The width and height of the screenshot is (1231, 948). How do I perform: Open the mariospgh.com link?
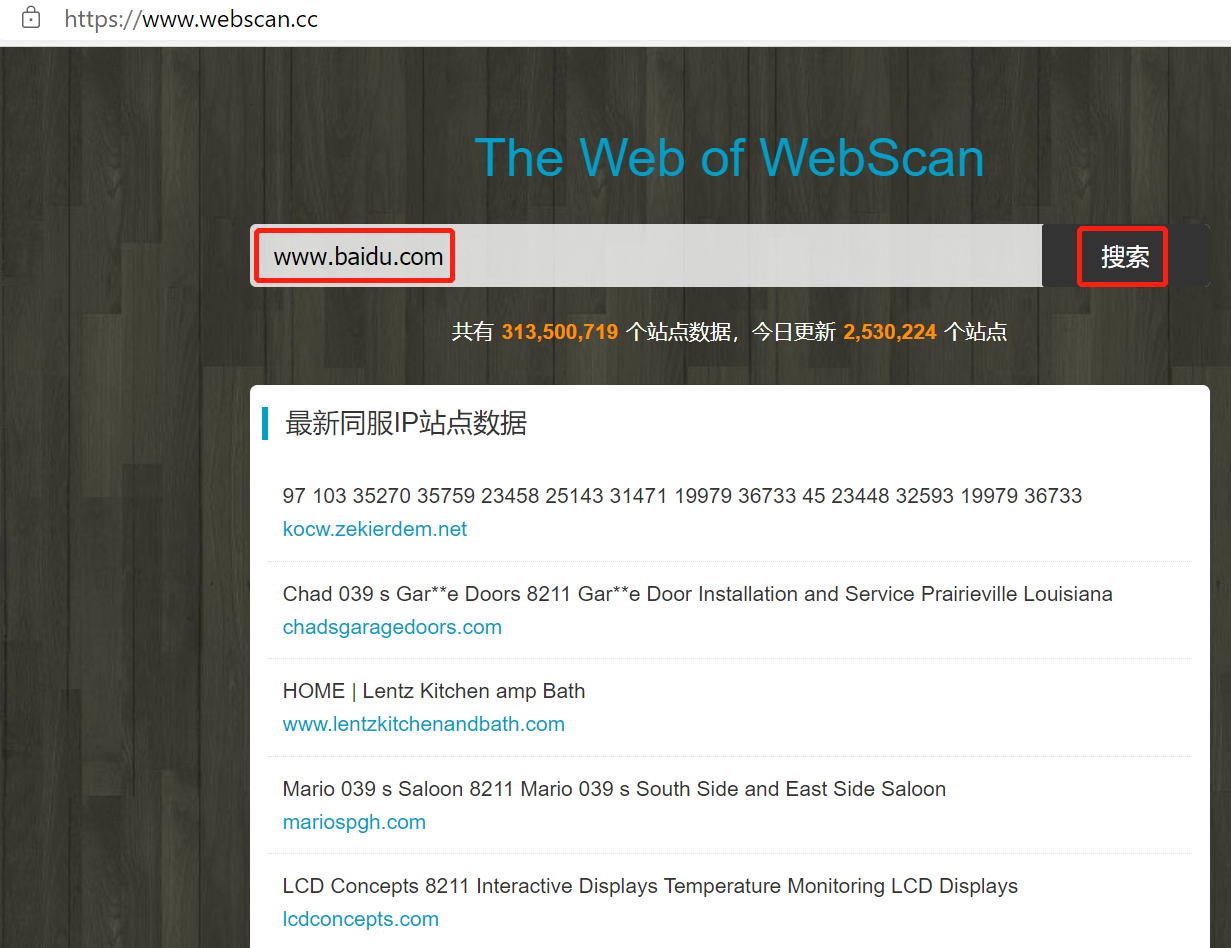click(x=354, y=822)
